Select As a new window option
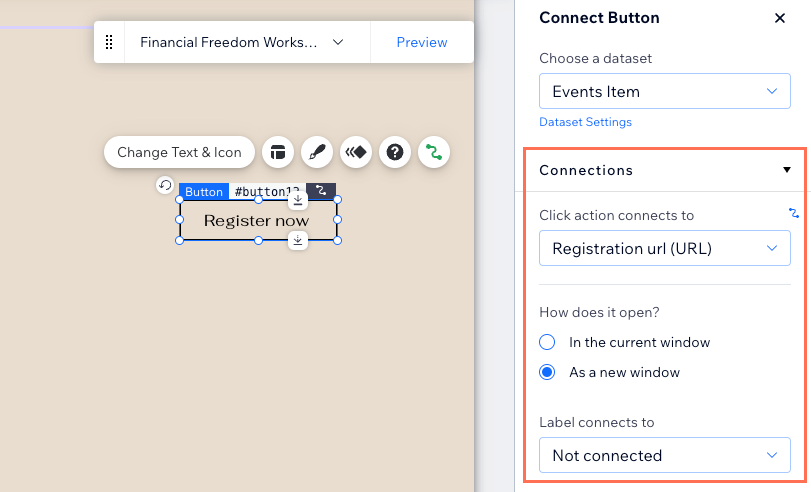Viewport: 811px width, 492px height. coord(609,372)
